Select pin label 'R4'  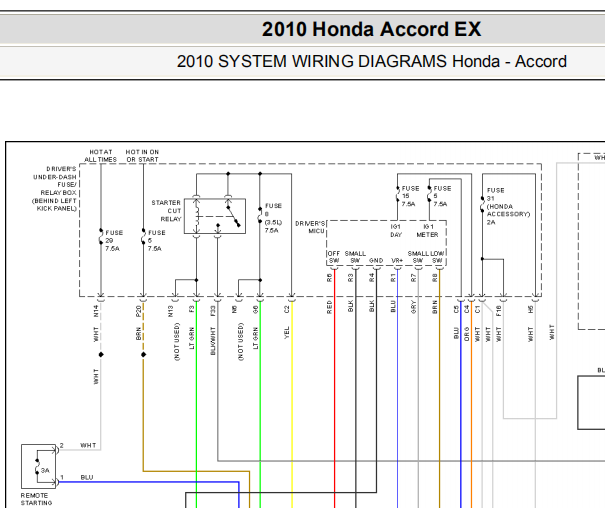pos(372,278)
